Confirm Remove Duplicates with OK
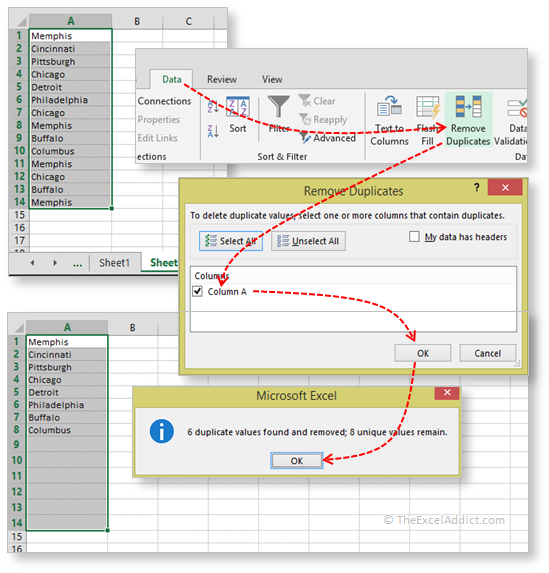This screenshot has height=573, width=549. coord(423,353)
